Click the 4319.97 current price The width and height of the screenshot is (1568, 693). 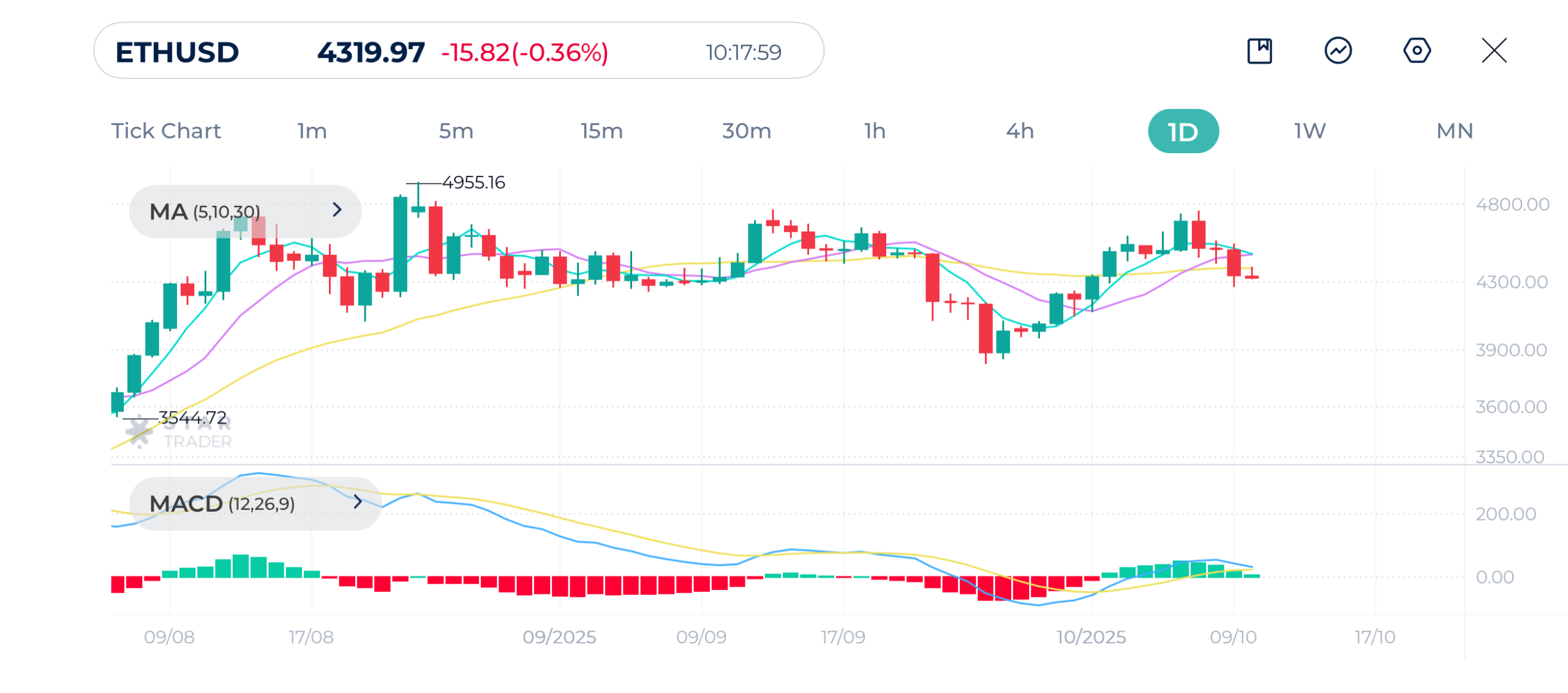click(x=371, y=52)
